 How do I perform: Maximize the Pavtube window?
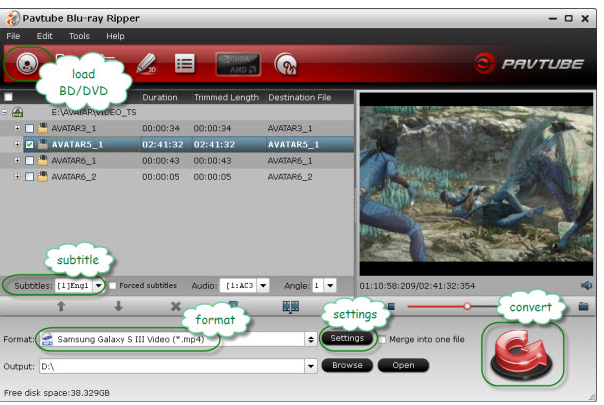click(569, 18)
